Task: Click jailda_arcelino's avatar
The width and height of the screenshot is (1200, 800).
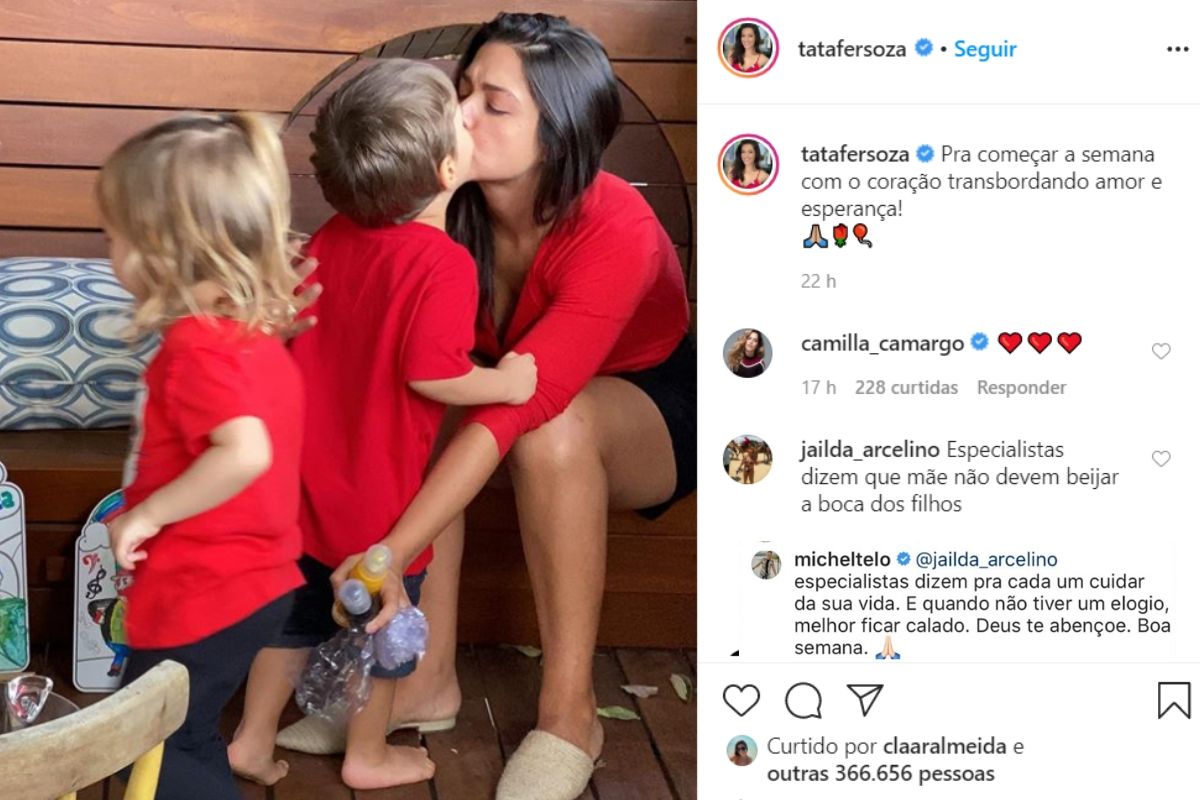Action: (748, 460)
